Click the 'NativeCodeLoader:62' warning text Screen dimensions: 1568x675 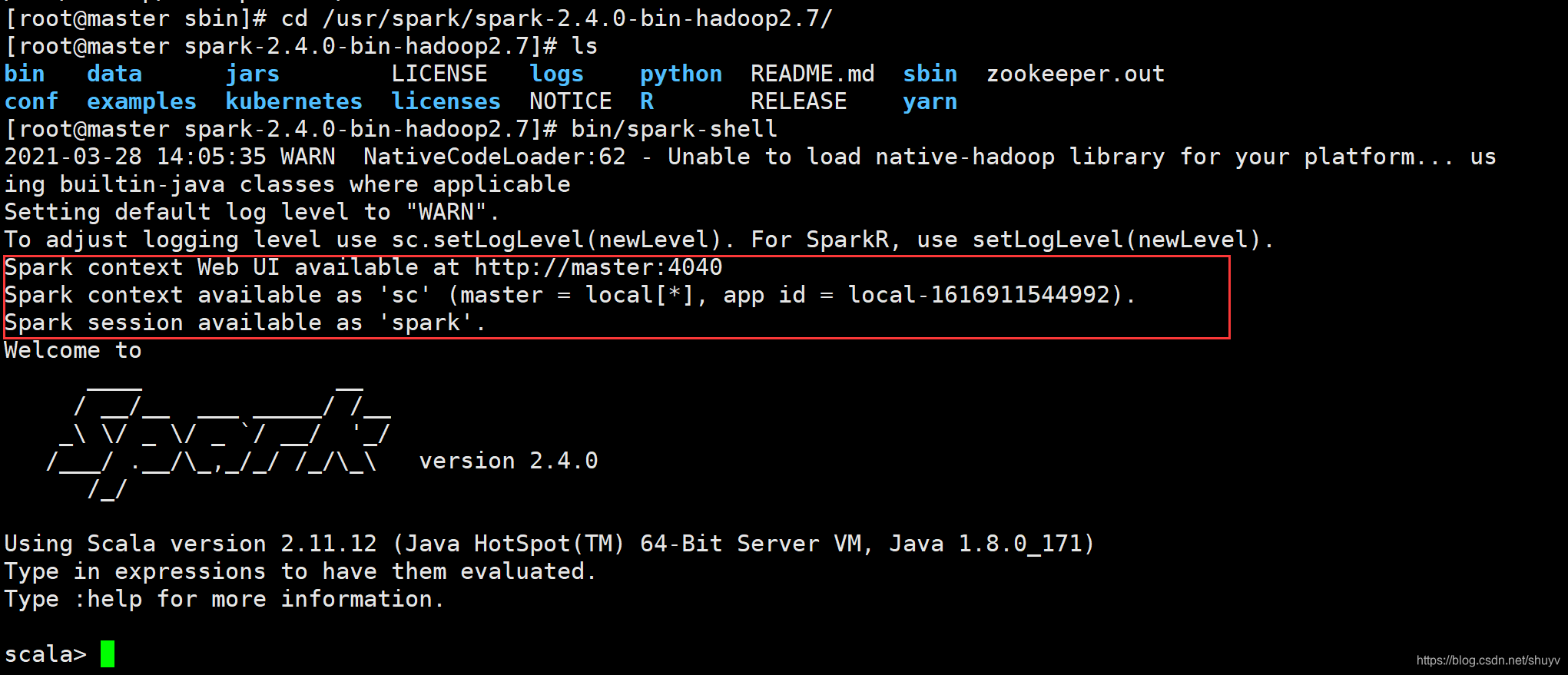(495, 157)
